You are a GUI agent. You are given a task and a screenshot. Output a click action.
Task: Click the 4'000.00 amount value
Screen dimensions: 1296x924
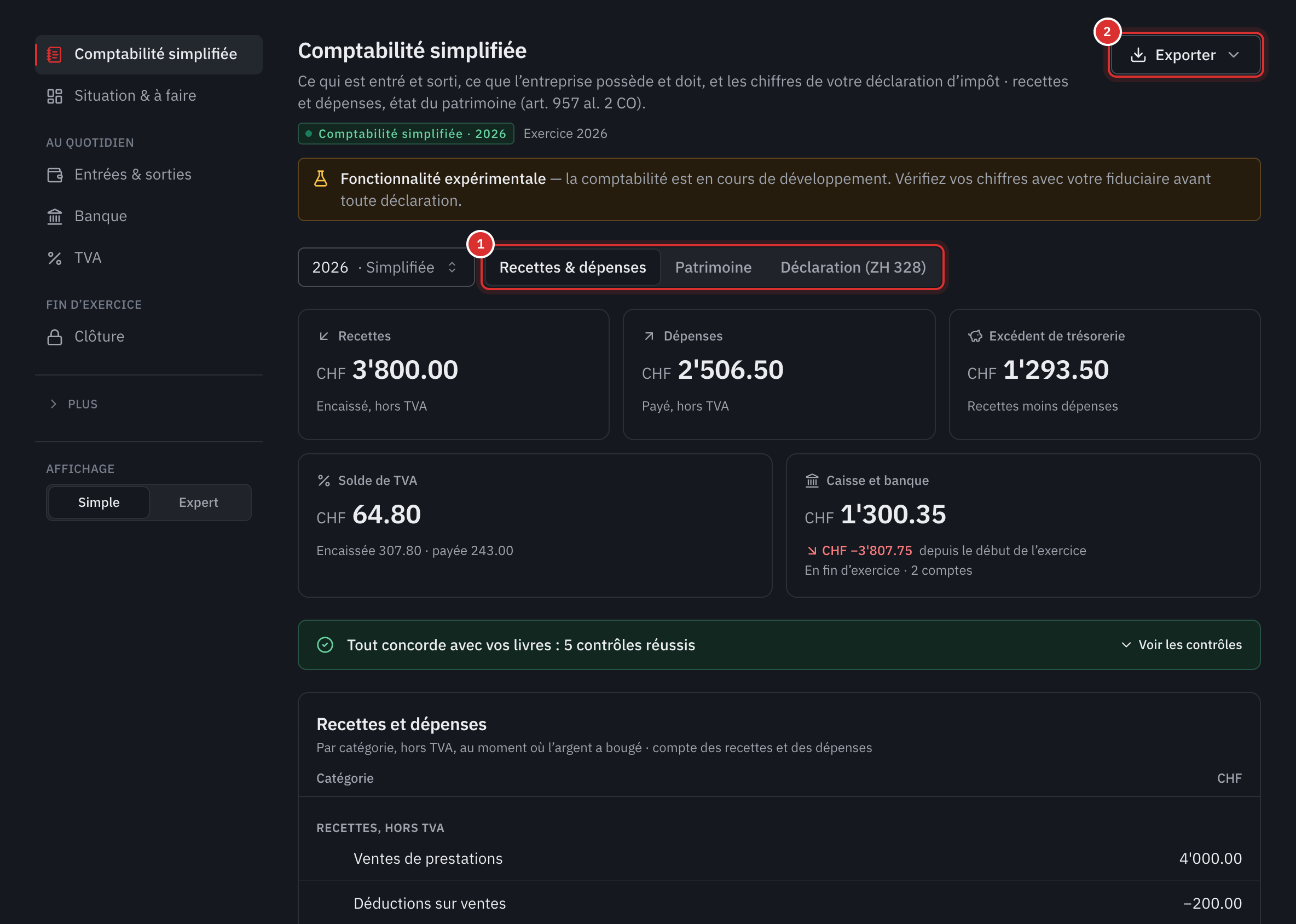point(1210,858)
